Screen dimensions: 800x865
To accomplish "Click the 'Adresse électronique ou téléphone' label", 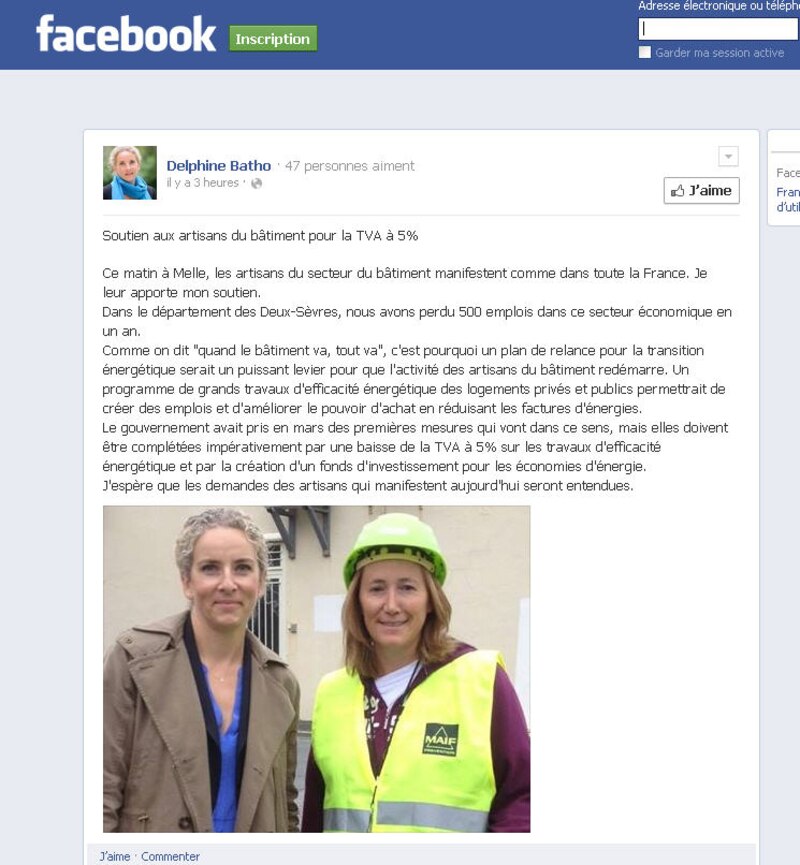I will point(719,6).
